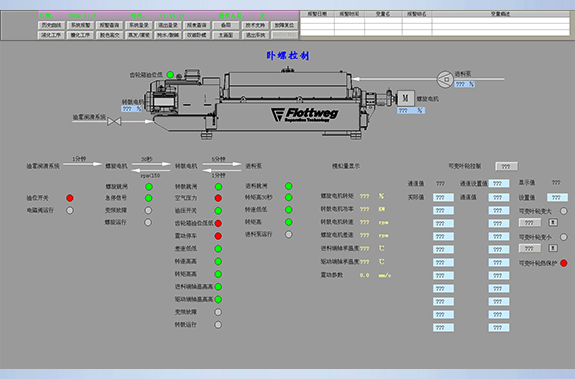Click the green 转速低低 indicator lamp

pyautogui.click(x=289, y=210)
